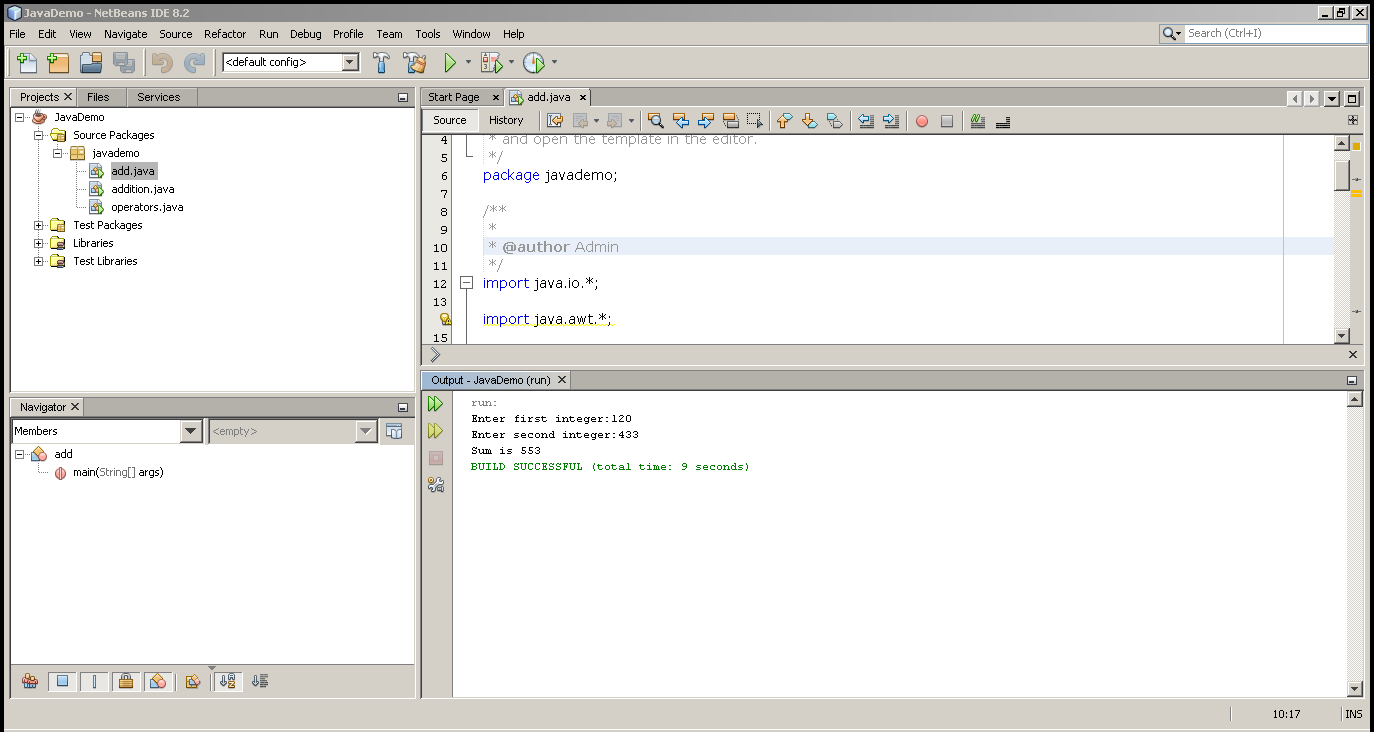Toggle Highlight Search in the editor toolbar
The width and height of the screenshot is (1374, 732).
pyautogui.click(x=731, y=121)
